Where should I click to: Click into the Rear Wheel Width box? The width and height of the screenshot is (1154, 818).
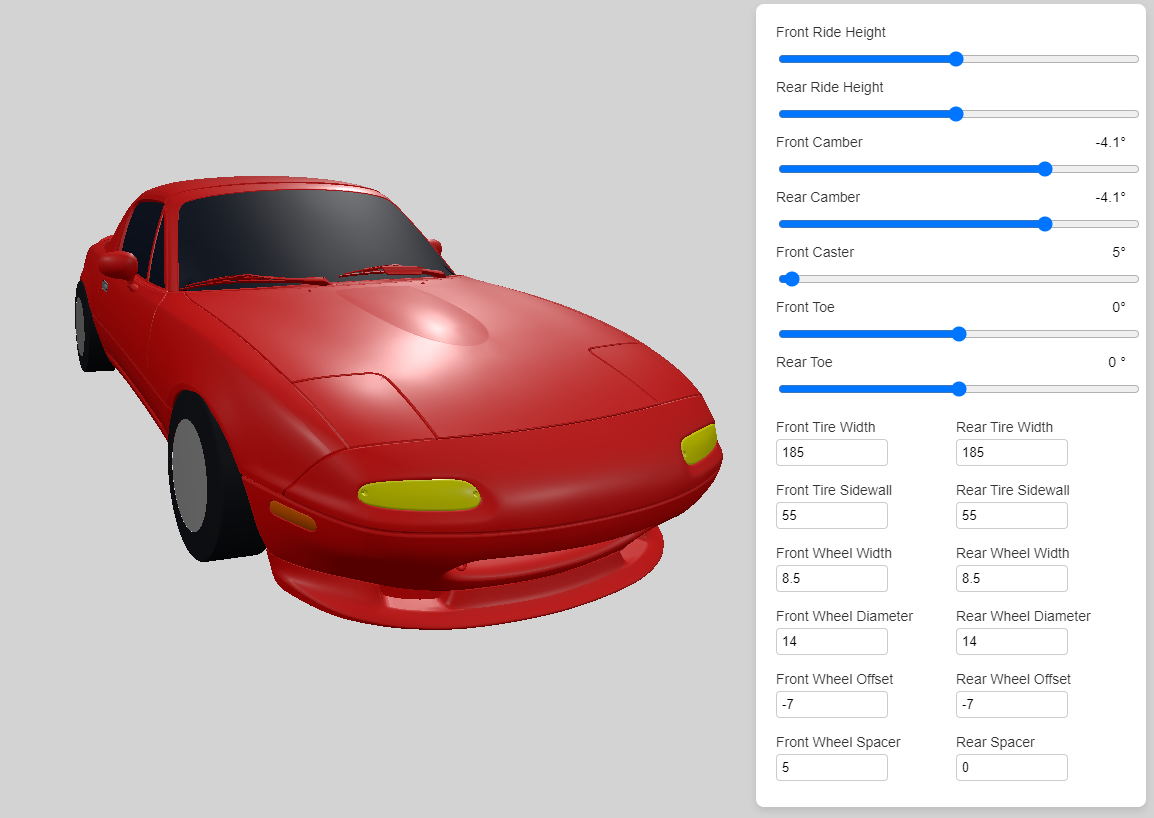1011,579
